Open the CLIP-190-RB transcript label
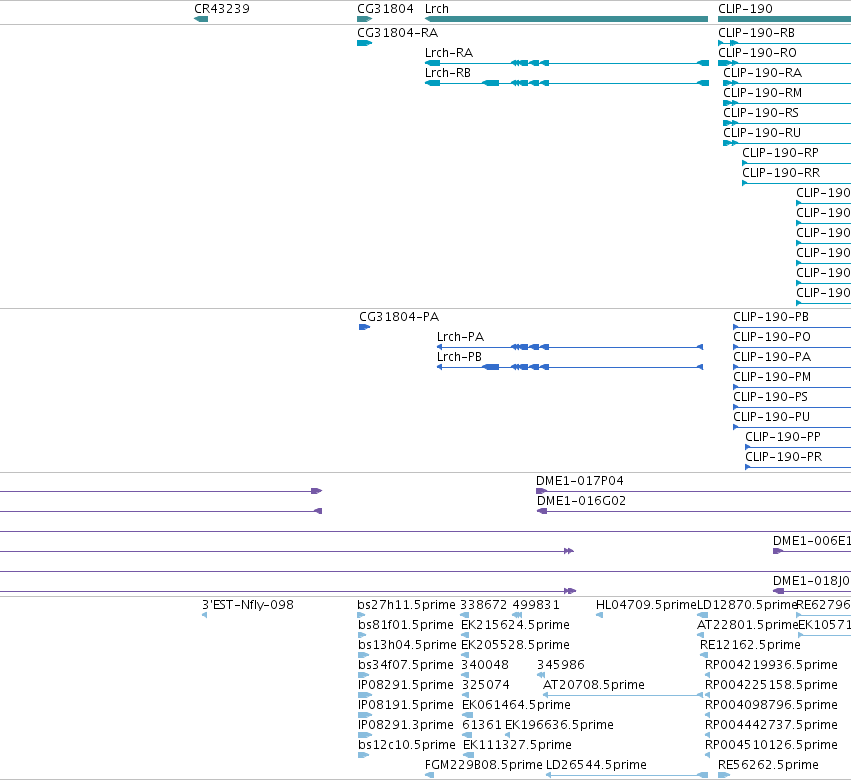851x780 pixels. click(x=757, y=33)
